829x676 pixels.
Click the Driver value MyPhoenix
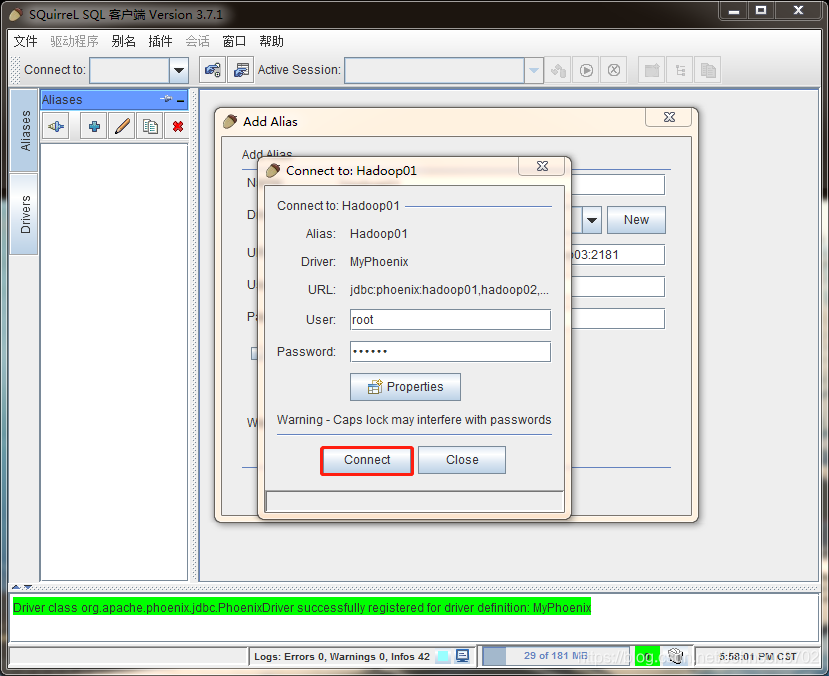[379, 262]
